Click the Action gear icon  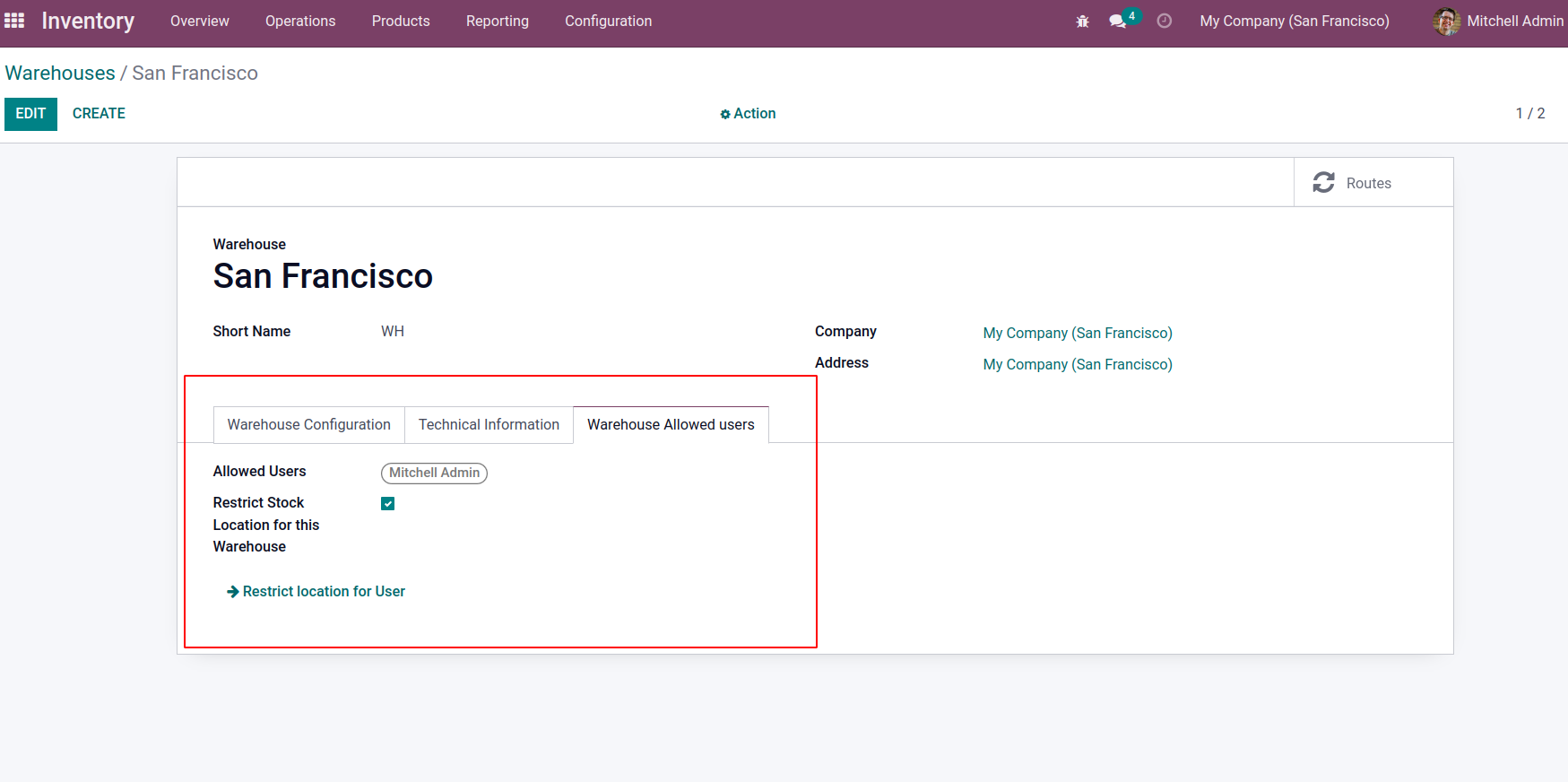coord(725,115)
